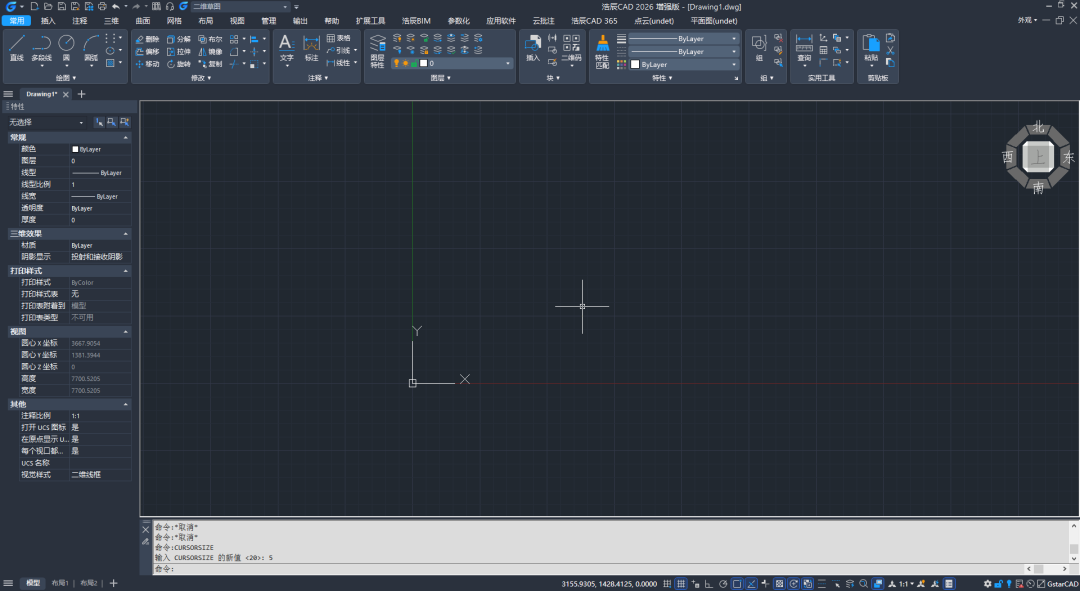
Task: Open the layer 0 dropdown list
Action: coord(453,63)
